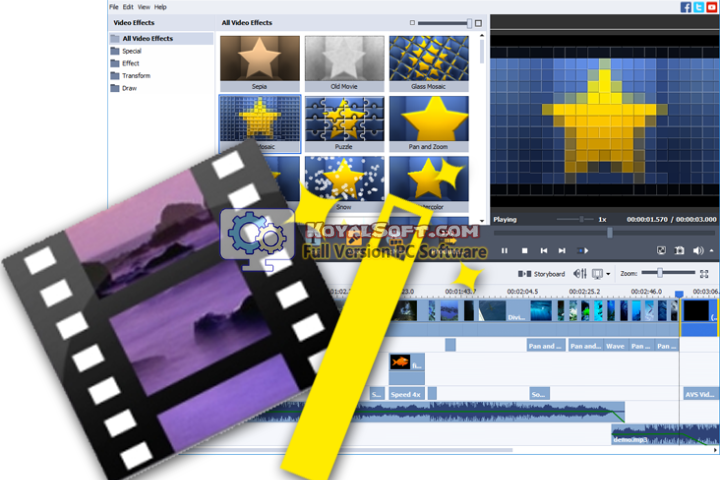The width and height of the screenshot is (720, 480).
Task: Select the All Video Effects folder
Action: pos(161,39)
